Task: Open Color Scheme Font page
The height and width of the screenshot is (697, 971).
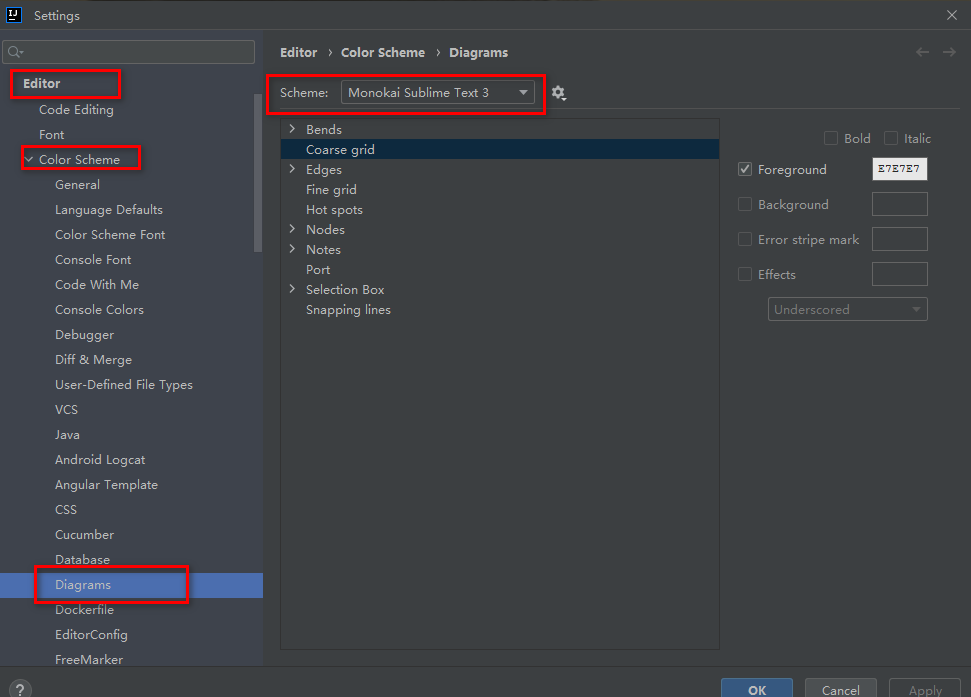Action: coord(110,235)
